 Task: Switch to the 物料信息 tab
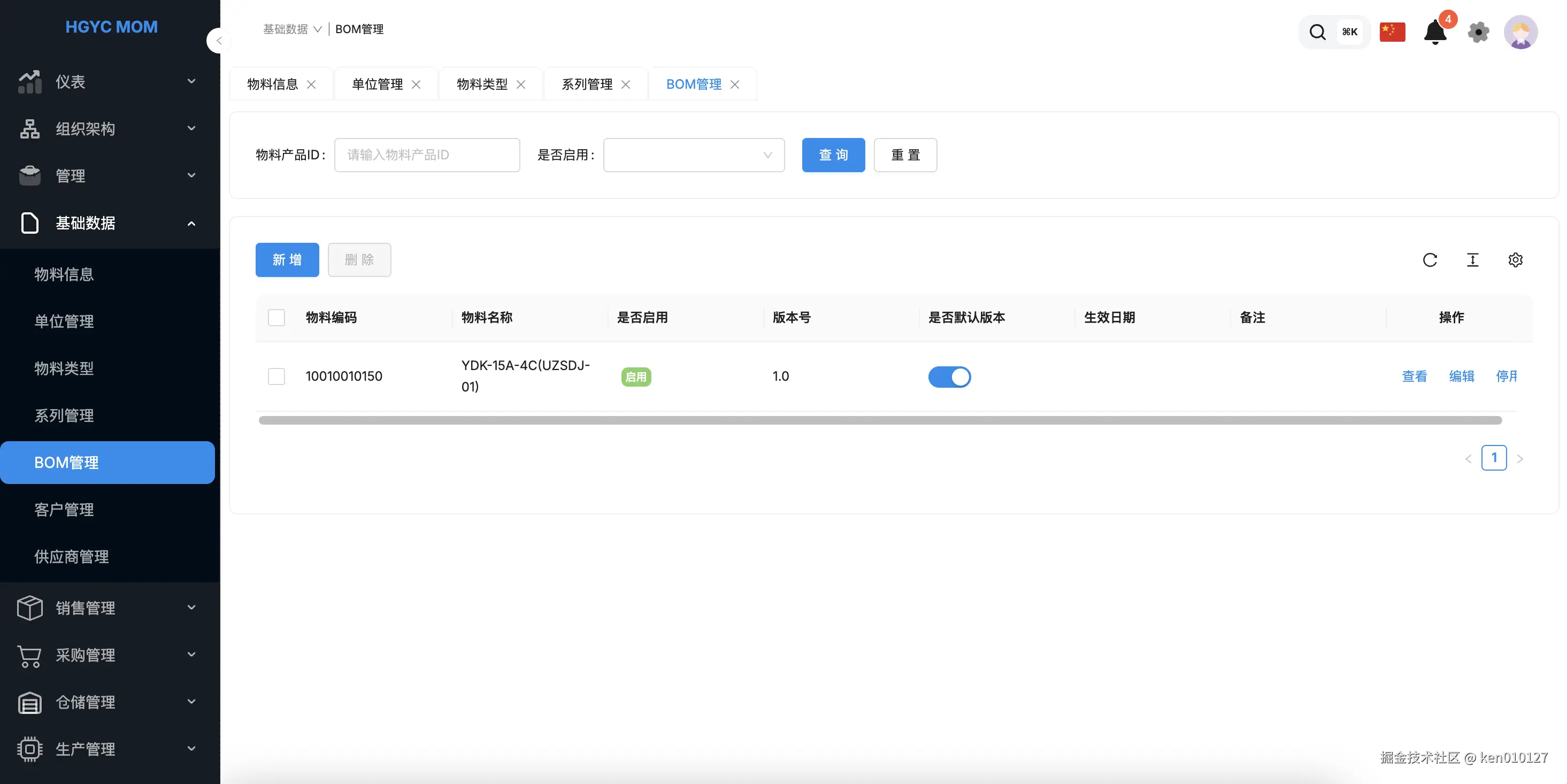(x=273, y=84)
